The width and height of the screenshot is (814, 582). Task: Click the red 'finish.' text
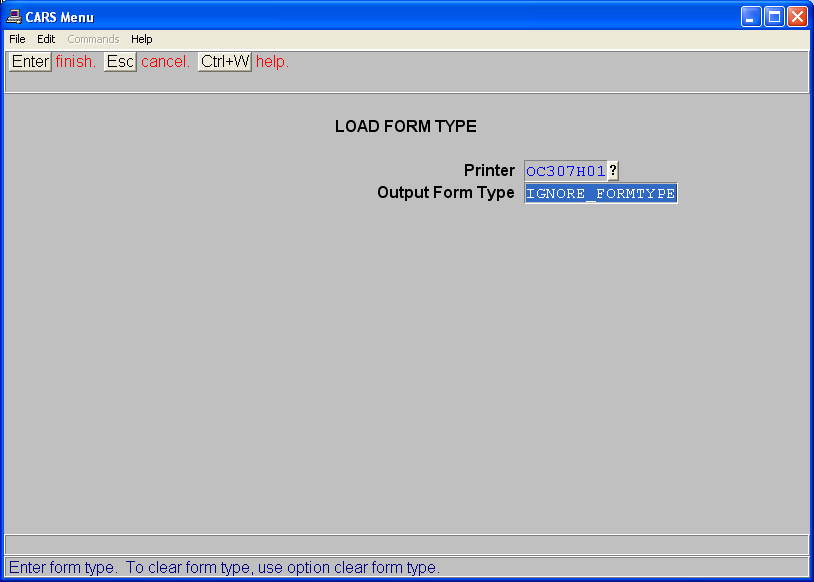click(76, 62)
